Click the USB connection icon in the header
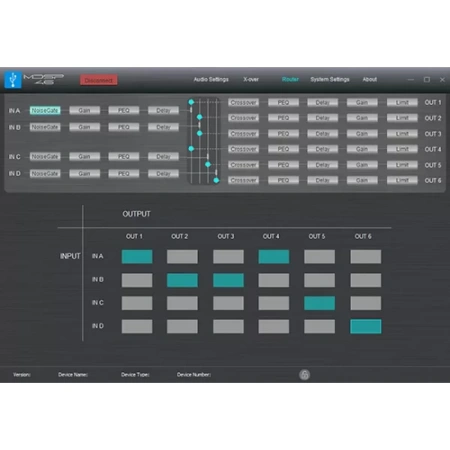 [x=13, y=80]
